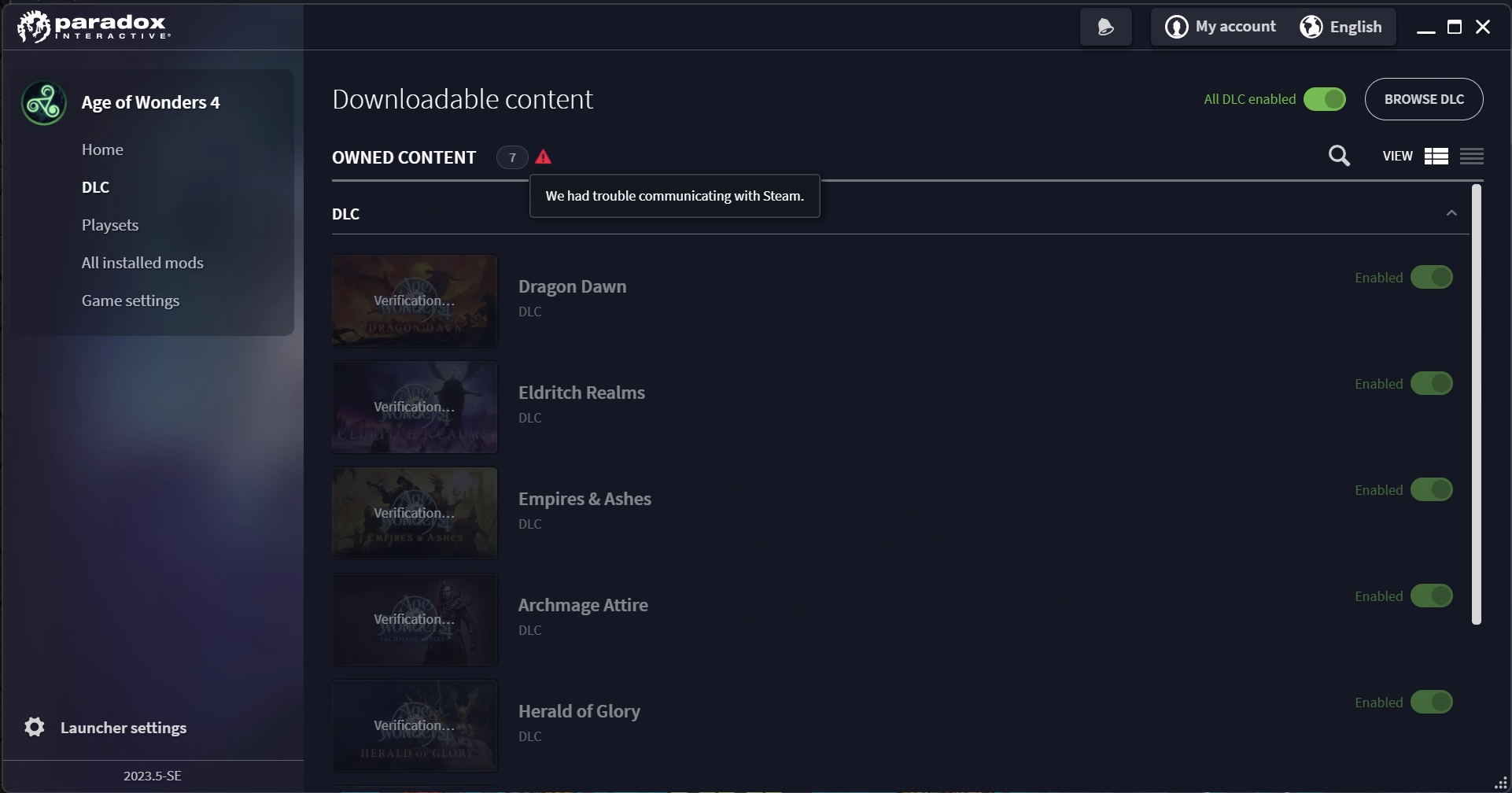Click the VIEW label

(x=1397, y=156)
